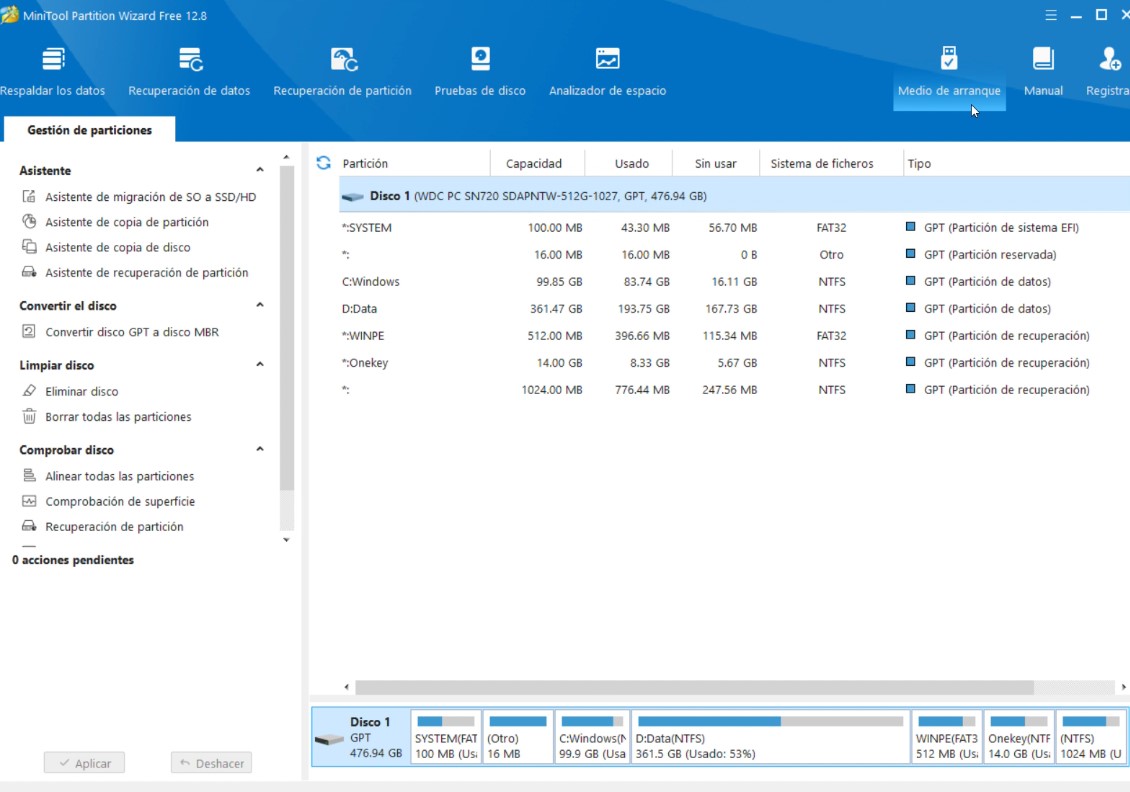This screenshot has height=792, width=1130.
Task: Select Gestión de particiones tab
Action: pyautogui.click(x=89, y=130)
